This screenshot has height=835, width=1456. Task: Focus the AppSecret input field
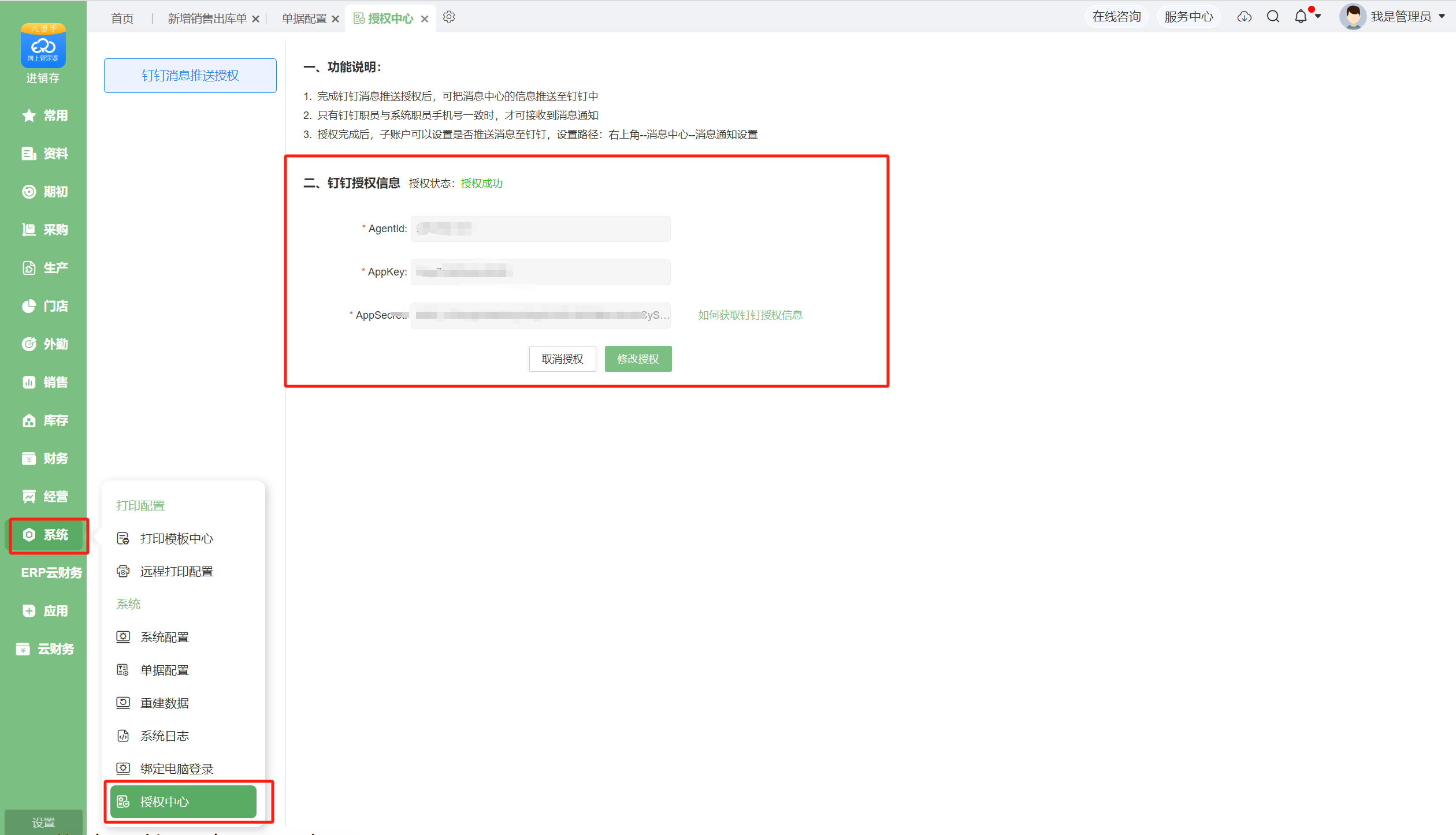540,315
